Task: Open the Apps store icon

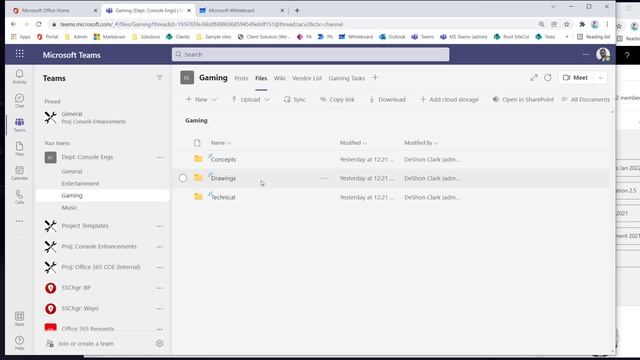Action: click(x=19, y=318)
